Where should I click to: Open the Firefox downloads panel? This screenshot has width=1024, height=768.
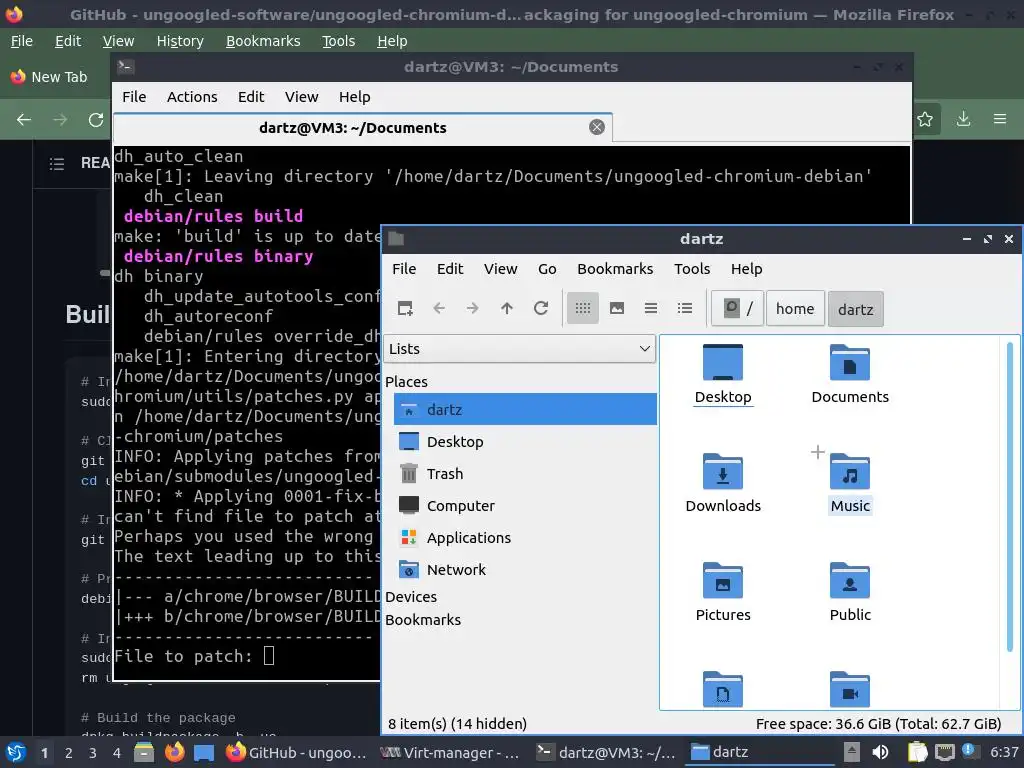click(963, 119)
